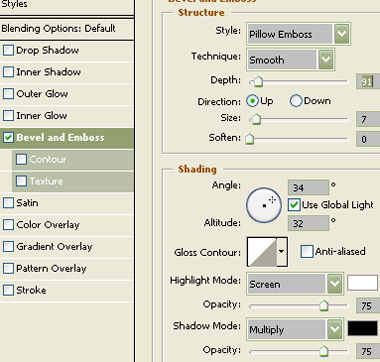This screenshot has height=362, width=380.
Task: Click the Size value field showing 7
Action: [368, 119]
